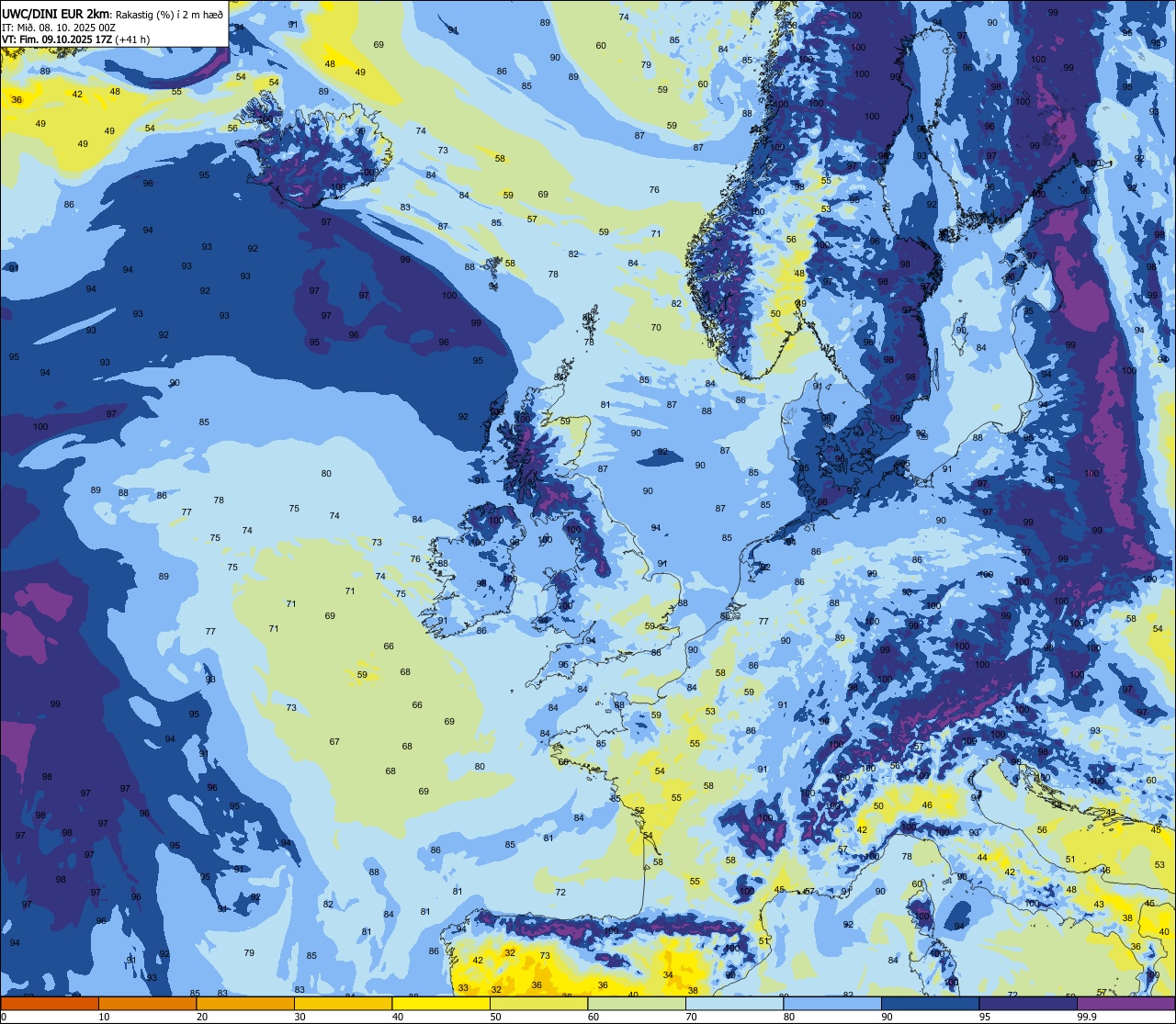
Task: Click the 20–30% light orange legend swatch
Action: 245,1003
